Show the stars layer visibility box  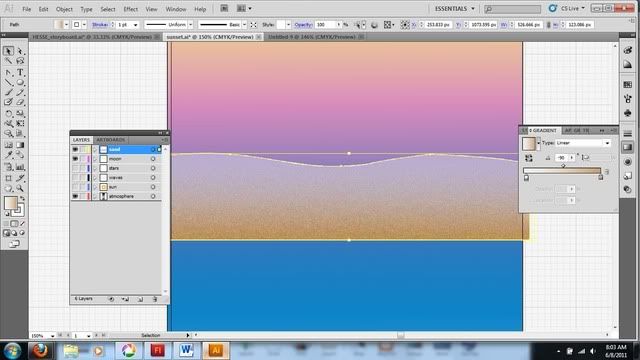pyautogui.click(x=75, y=168)
